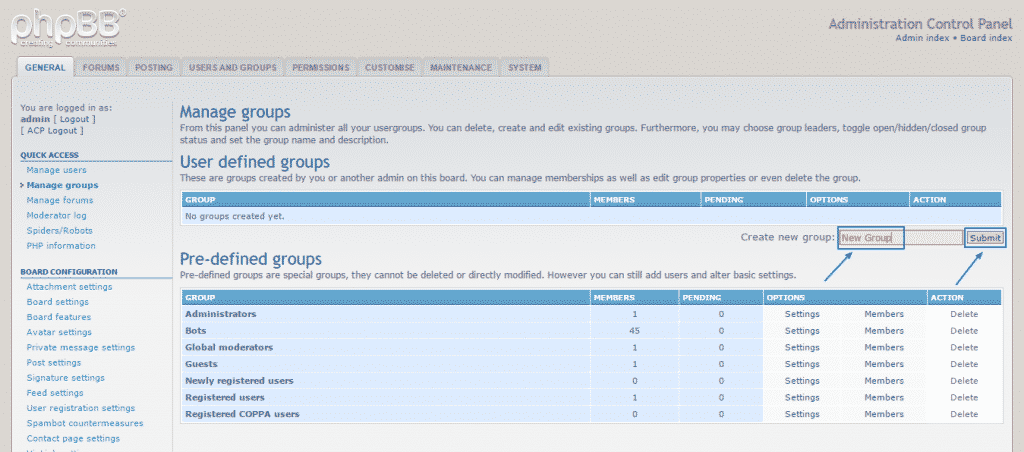Click the Administrators group name
This screenshot has height=452, width=1024.
tap(221, 314)
